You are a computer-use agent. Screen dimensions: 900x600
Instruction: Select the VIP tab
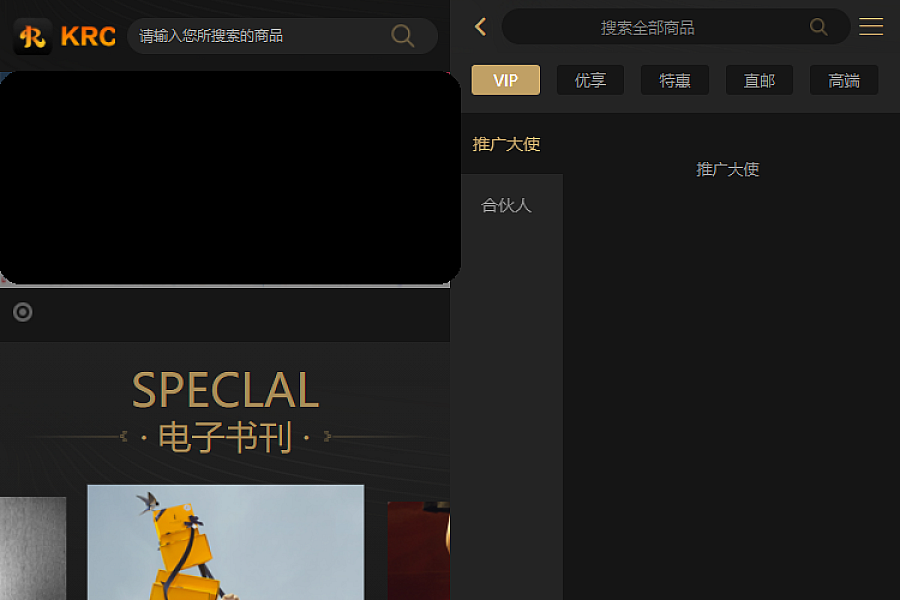tap(506, 80)
